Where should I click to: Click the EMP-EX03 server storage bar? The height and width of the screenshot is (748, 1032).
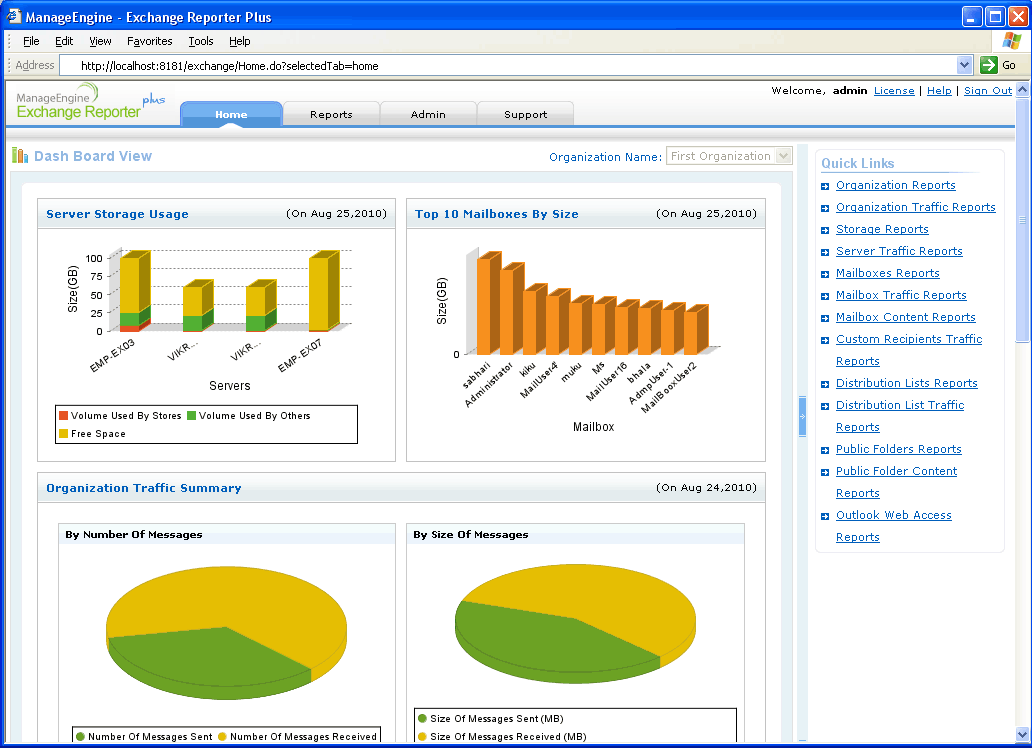135,291
